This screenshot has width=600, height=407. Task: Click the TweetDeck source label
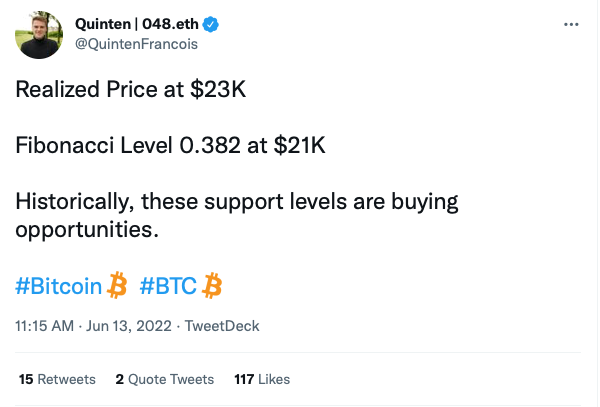click(217, 326)
